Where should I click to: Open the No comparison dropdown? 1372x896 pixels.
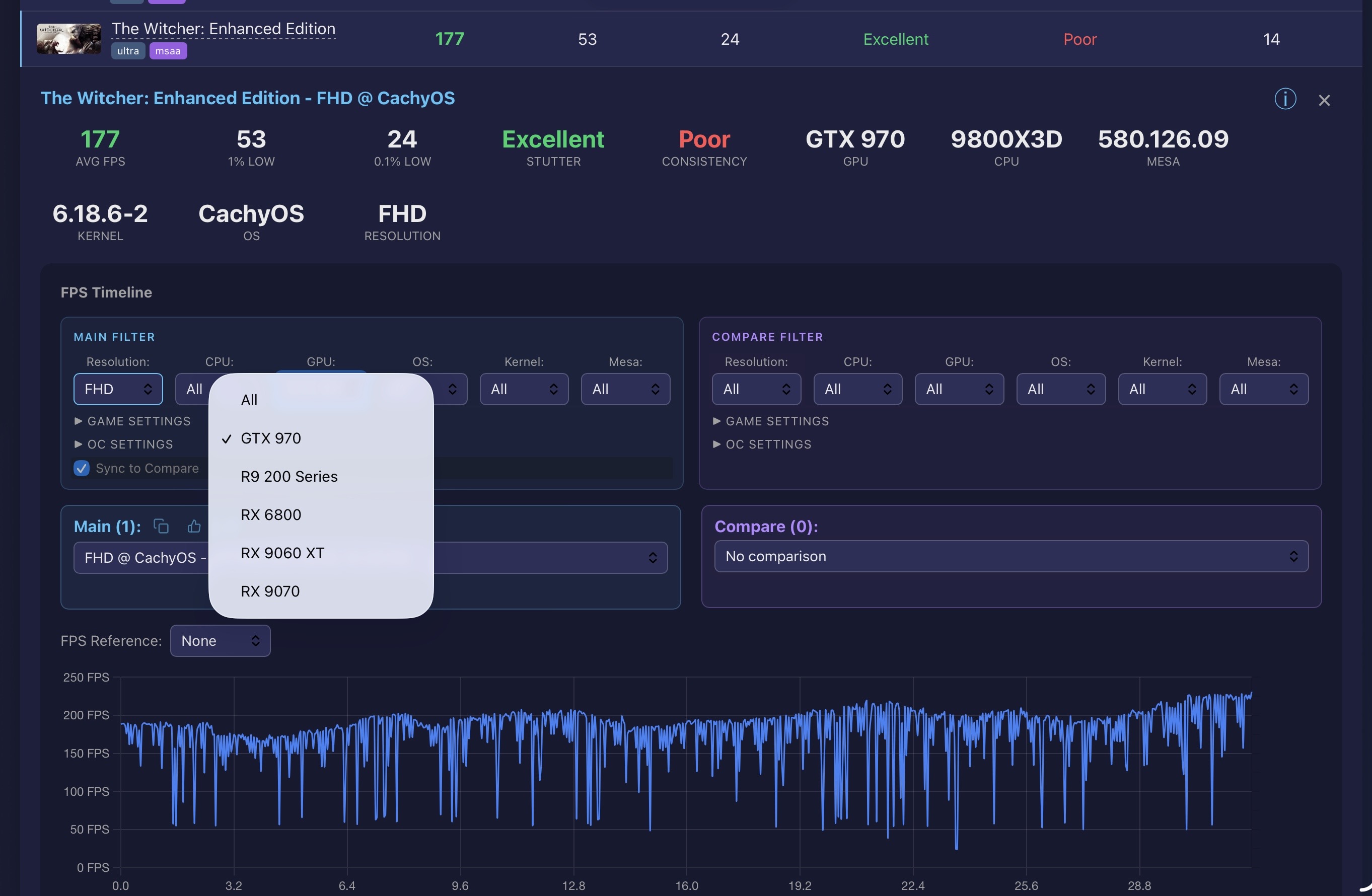pyautogui.click(x=1010, y=556)
